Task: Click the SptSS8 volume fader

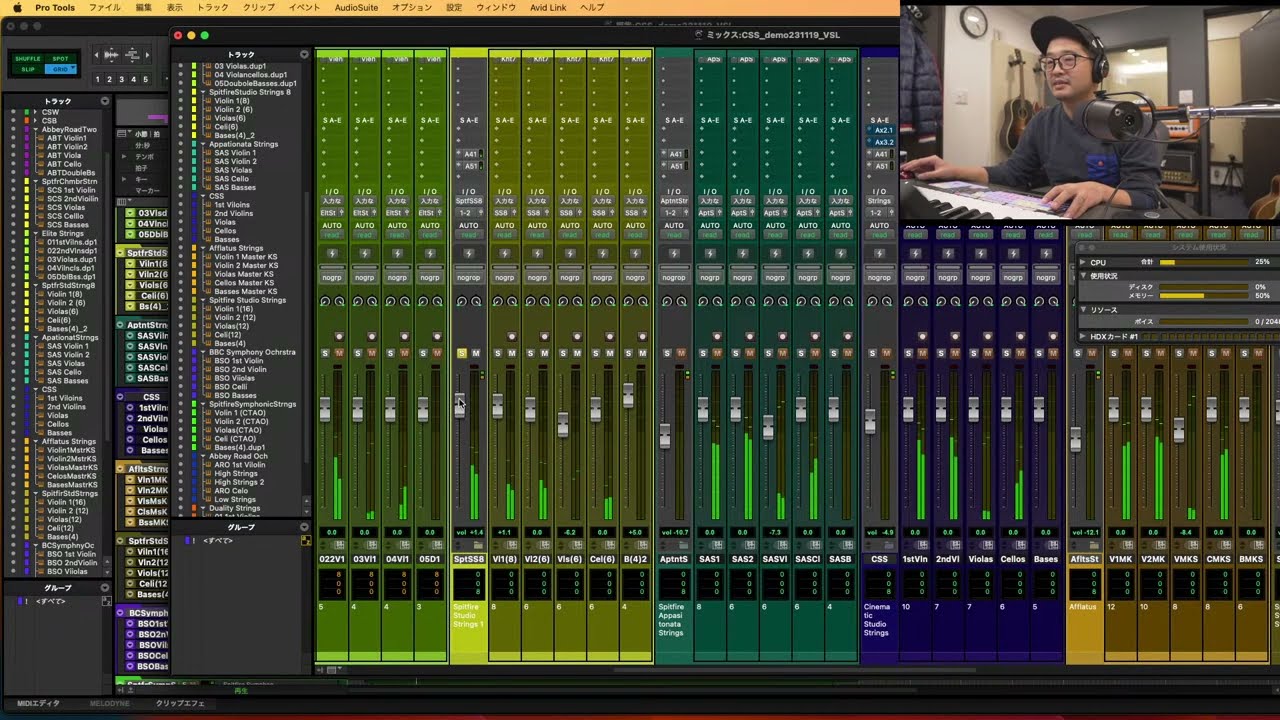Action: 460,404
